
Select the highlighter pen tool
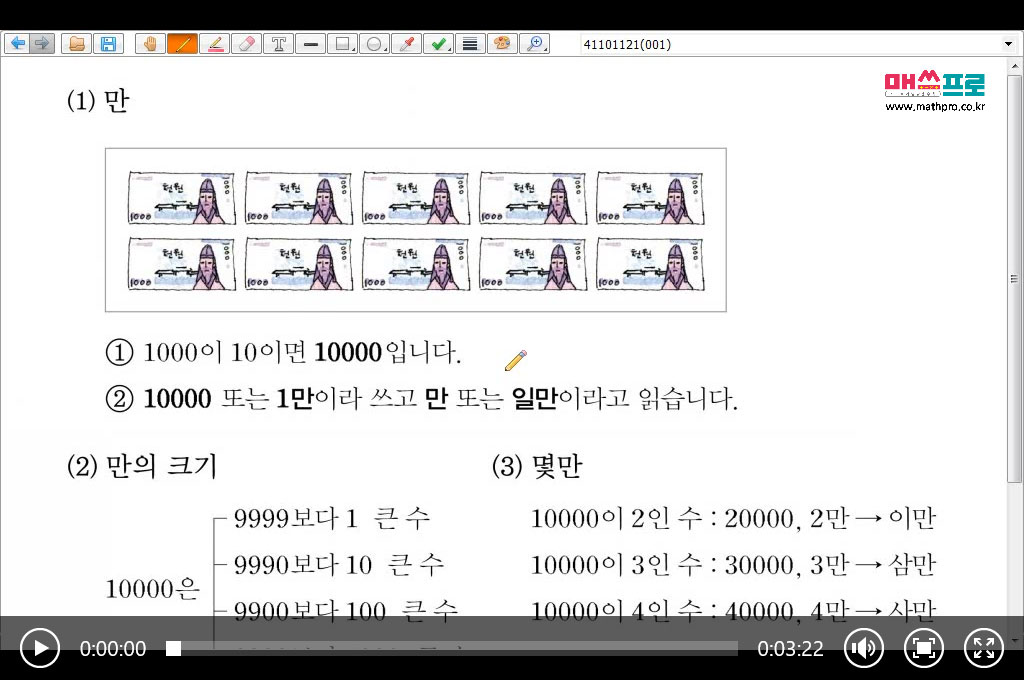214,44
